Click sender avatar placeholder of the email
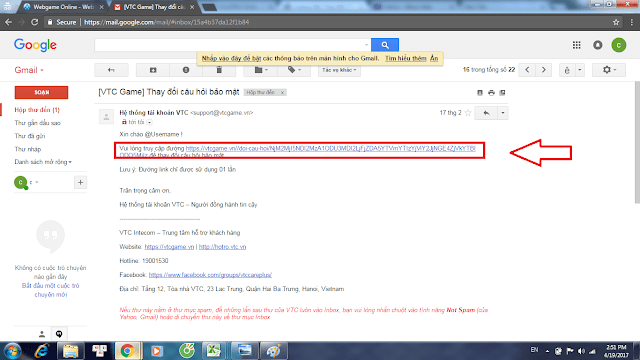 tap(107, 117)
